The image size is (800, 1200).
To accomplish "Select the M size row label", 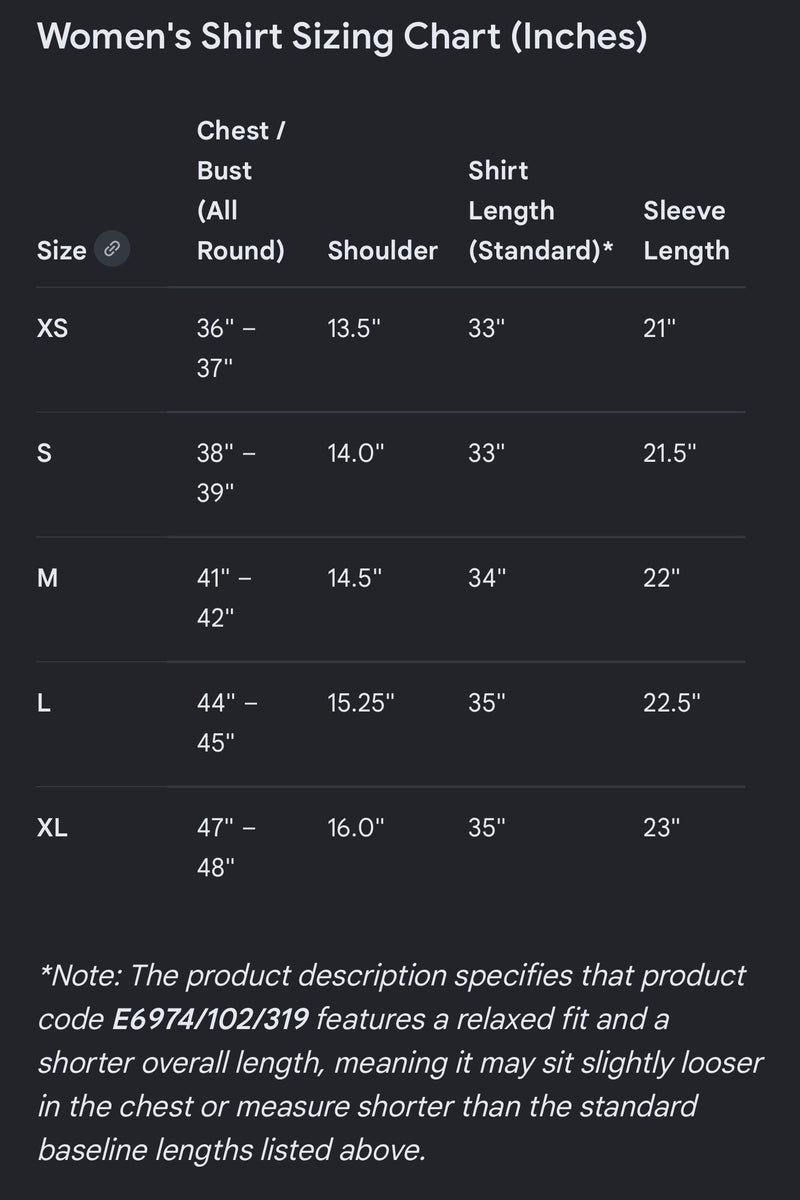I will pos(47,577).
